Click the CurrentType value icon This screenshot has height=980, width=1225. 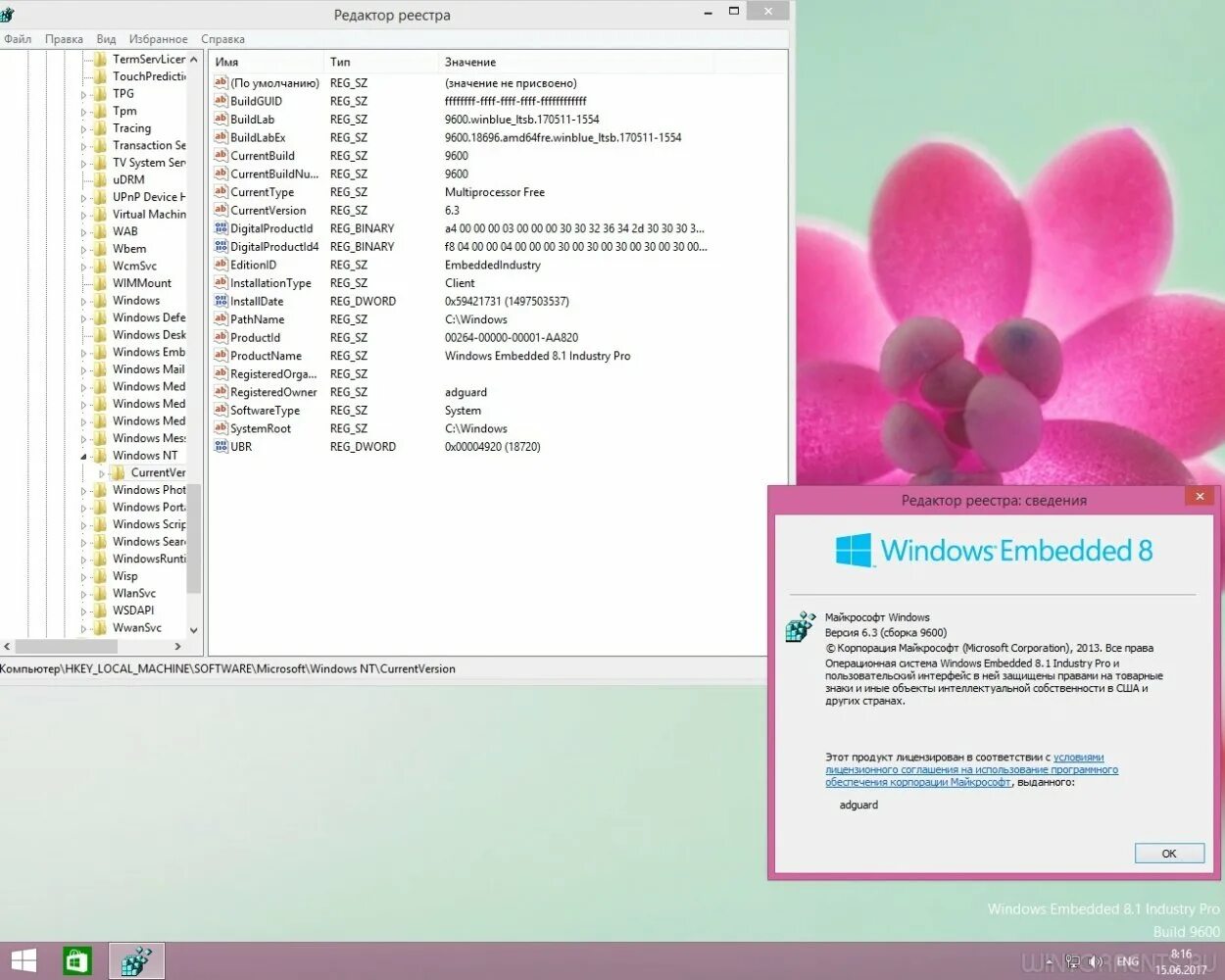tap(221, 192)
